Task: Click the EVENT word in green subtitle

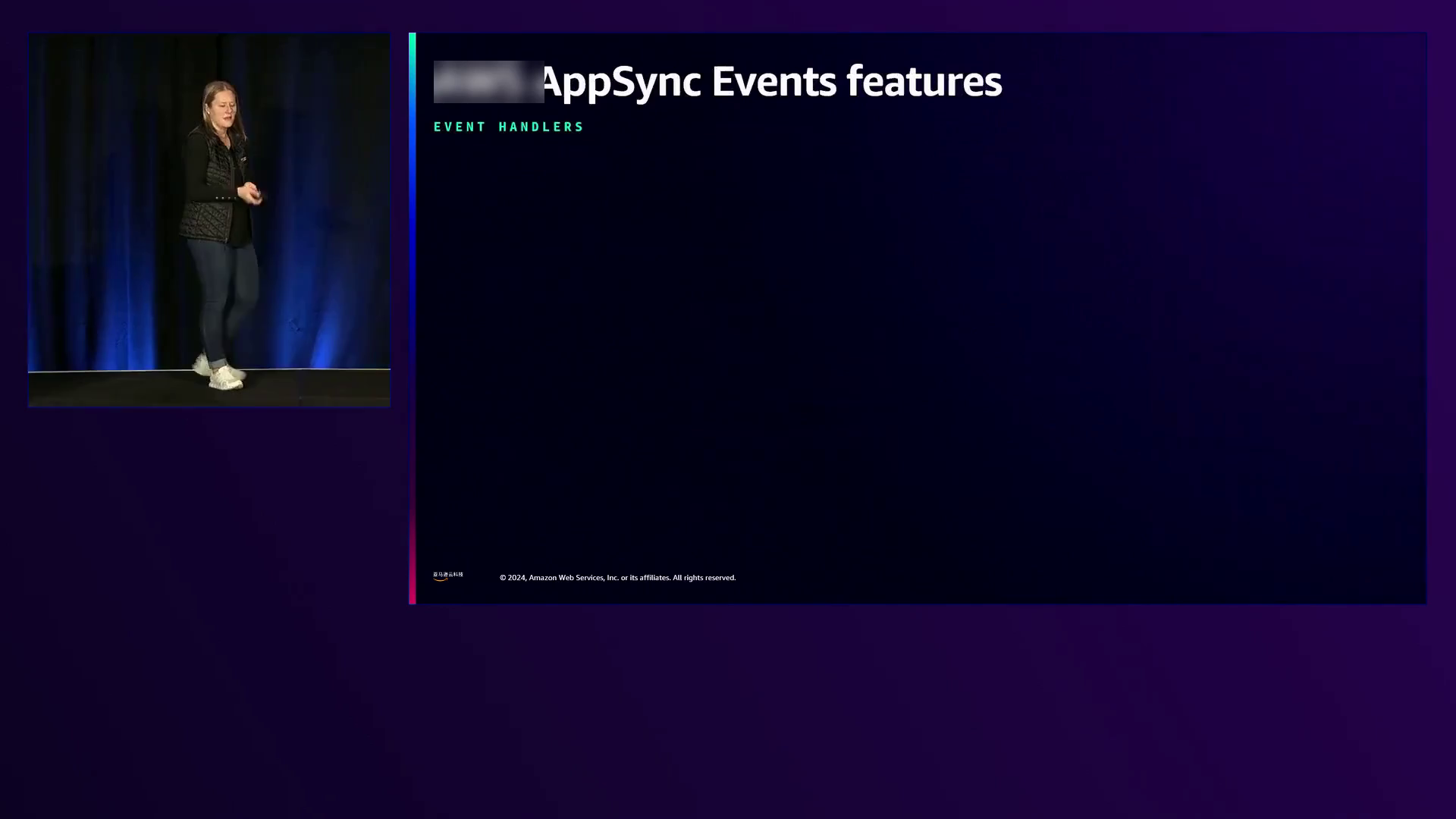Action: [x=460, y=127]
